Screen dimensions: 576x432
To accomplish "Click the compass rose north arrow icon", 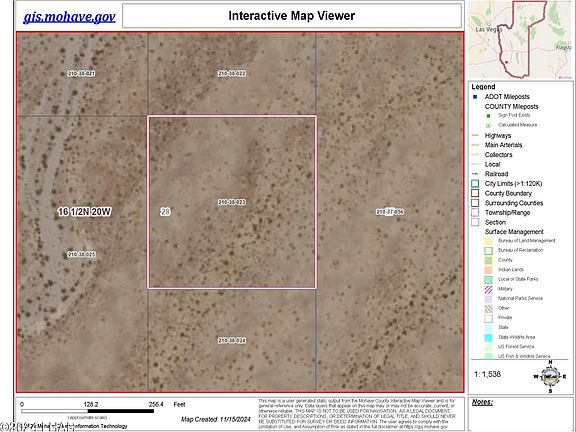I will pyautogui.click(x=550, y=377).
